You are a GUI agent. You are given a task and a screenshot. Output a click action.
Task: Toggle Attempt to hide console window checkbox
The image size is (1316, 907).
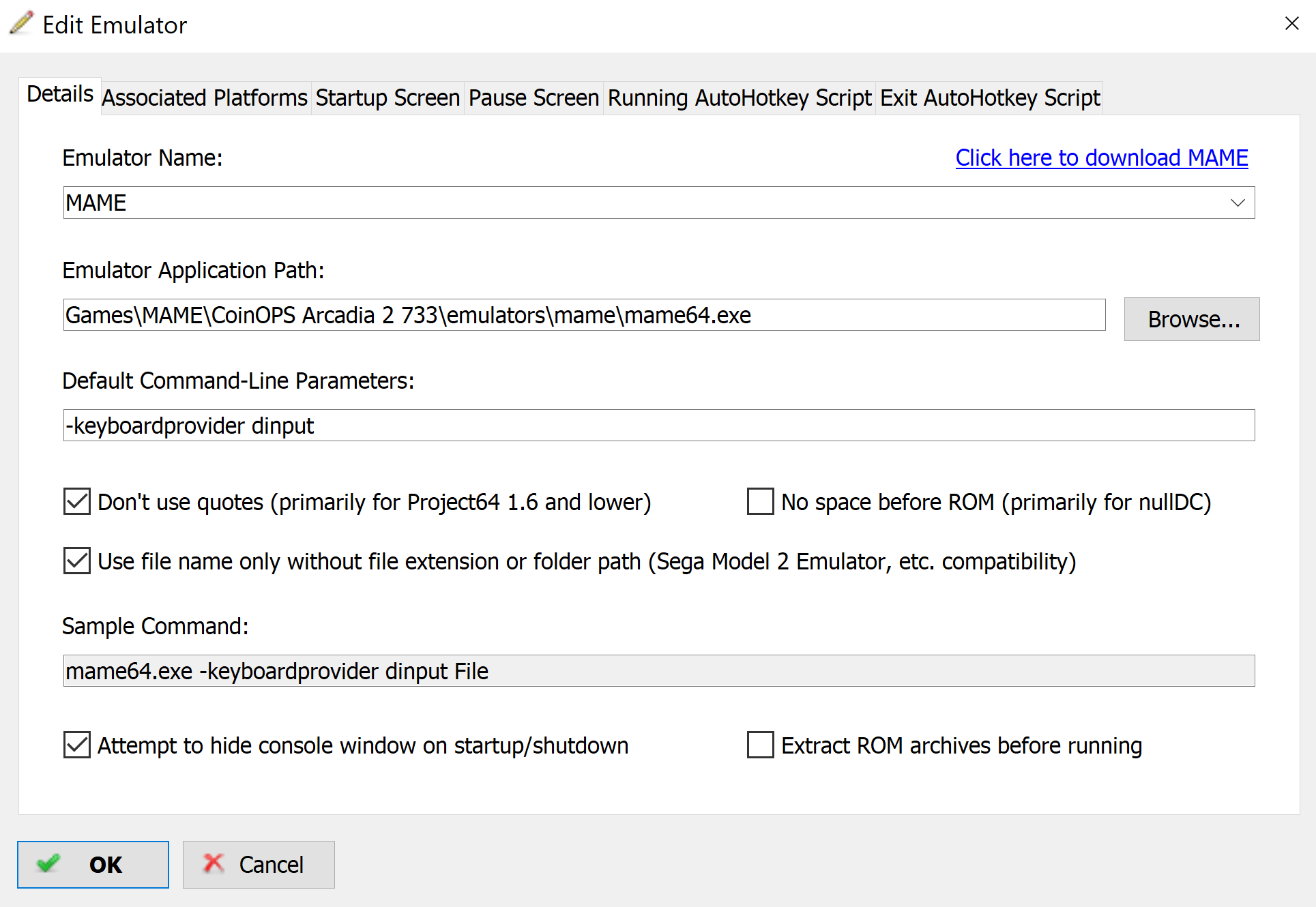pos(77,745)
